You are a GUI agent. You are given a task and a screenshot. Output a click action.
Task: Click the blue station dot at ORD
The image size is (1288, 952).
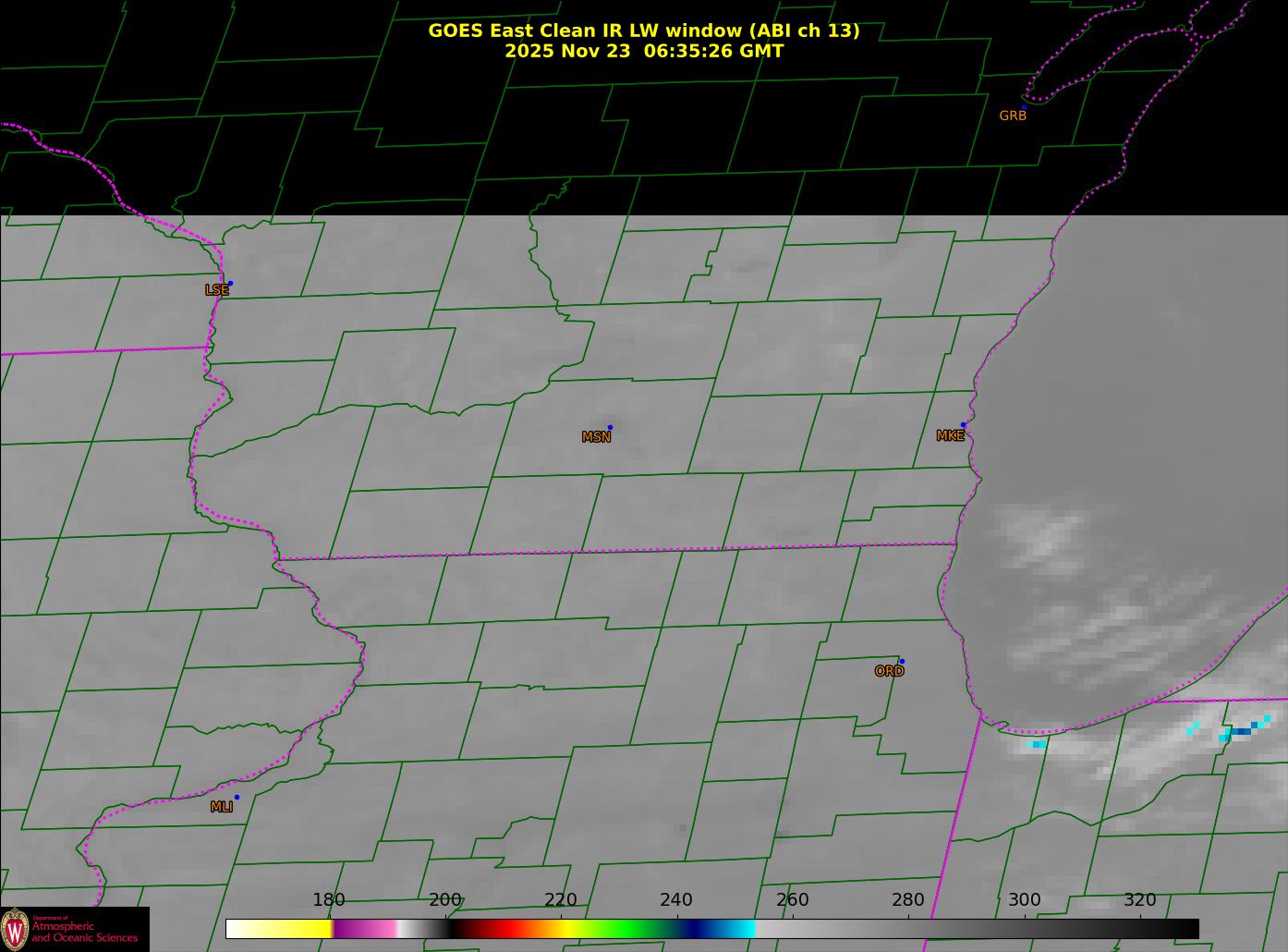[902, 661]
